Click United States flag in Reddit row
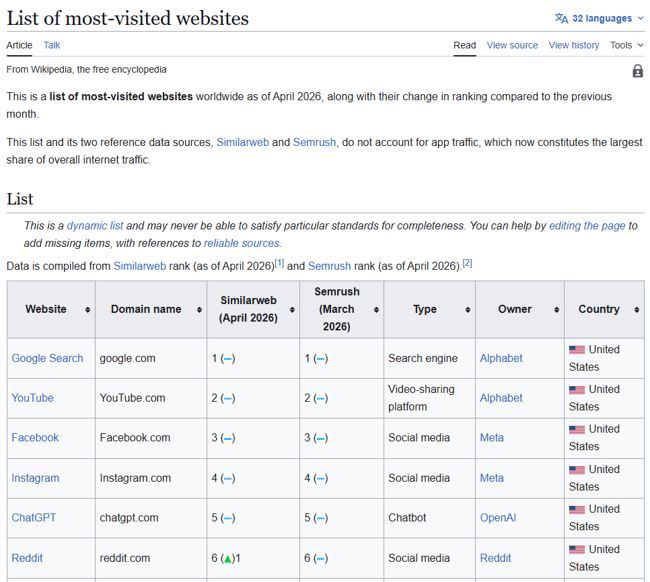Image resolution: width=650 pixels, height=582 pixels. pos(577,550)
